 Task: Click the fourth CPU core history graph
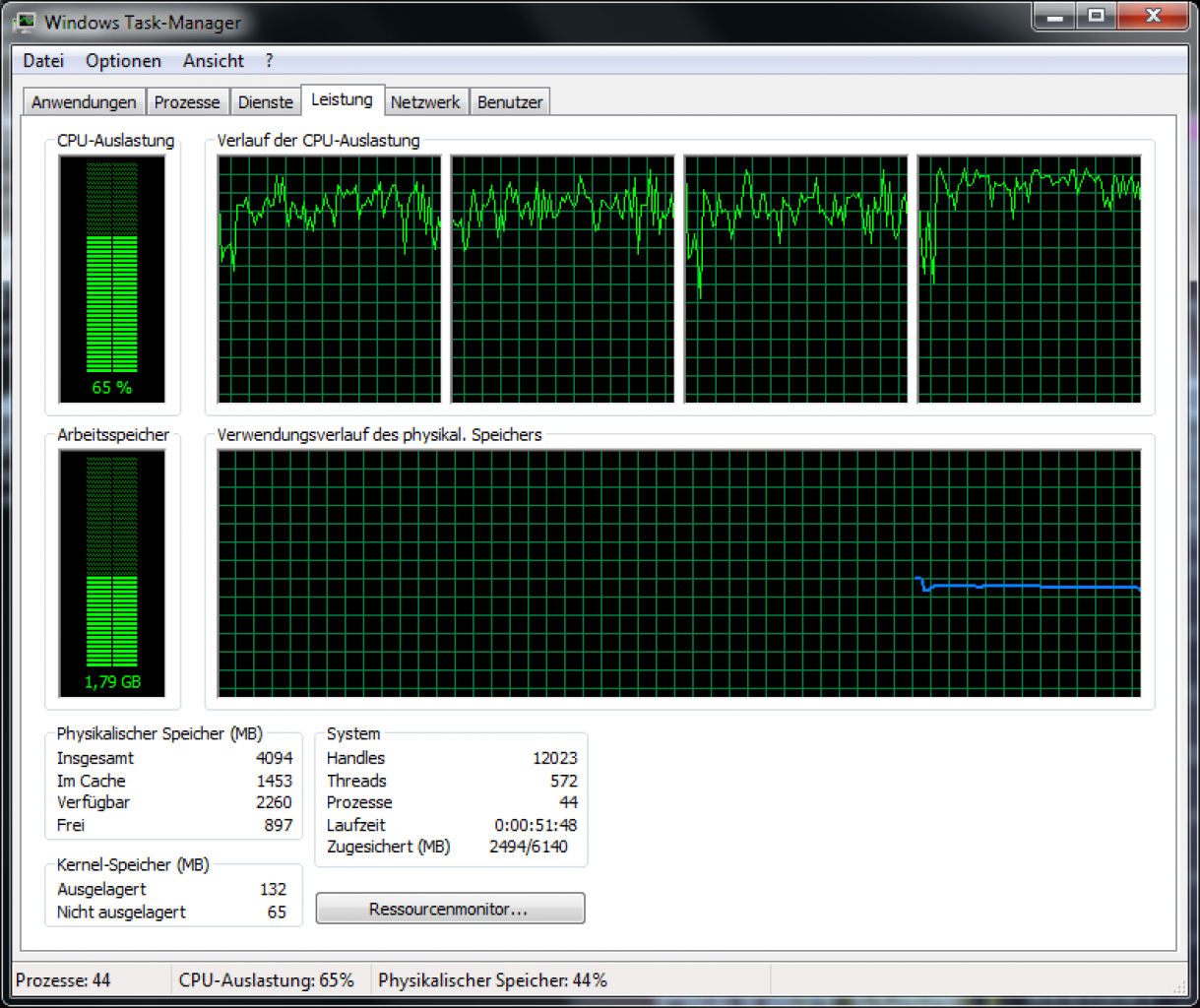point(1030,280)
